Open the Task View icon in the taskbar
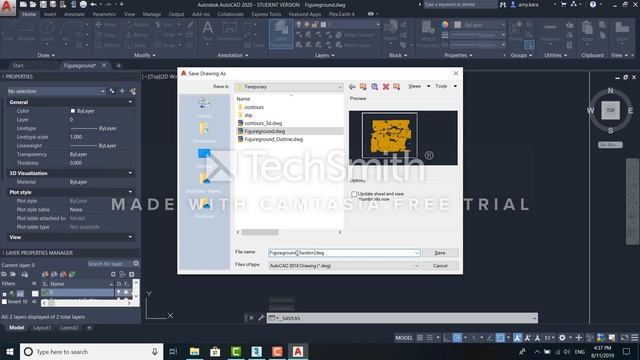640x360 pixels. point(173,351)
